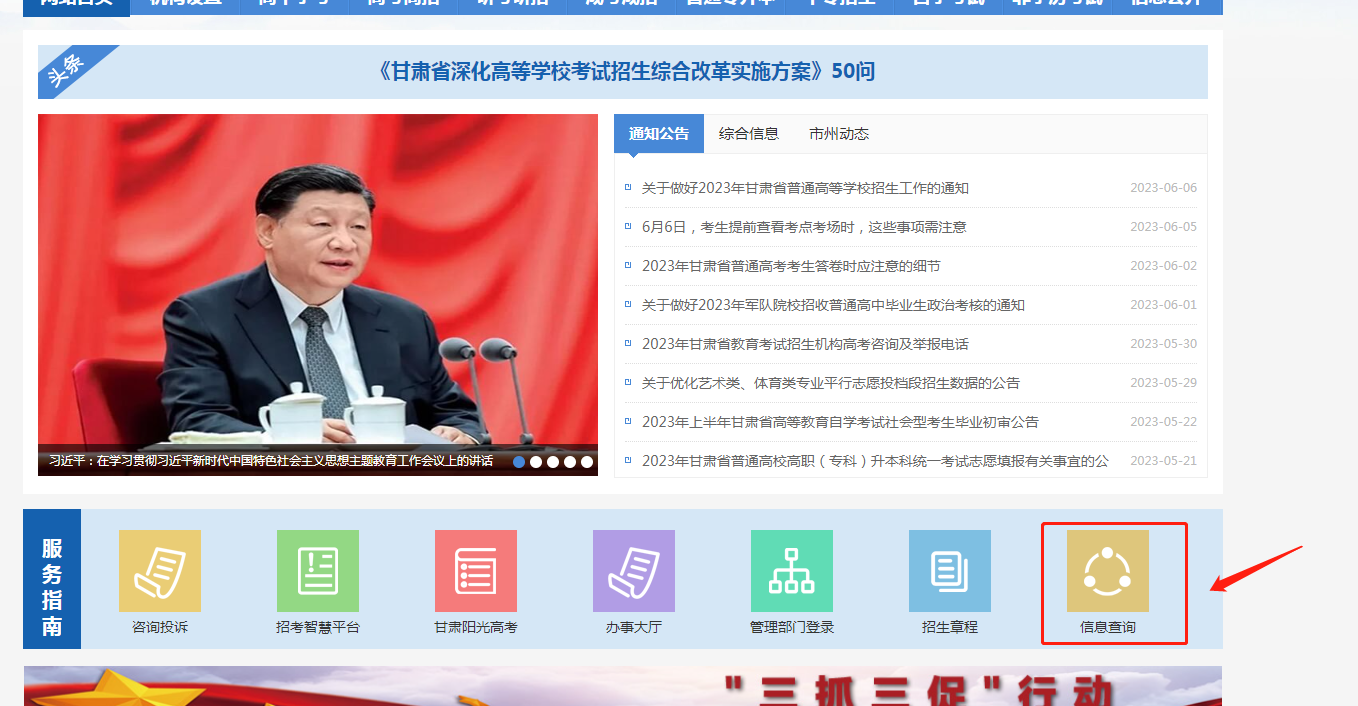Click the date 2023-06-02
1358x706 pixels.
click(x=1163, y=266)
